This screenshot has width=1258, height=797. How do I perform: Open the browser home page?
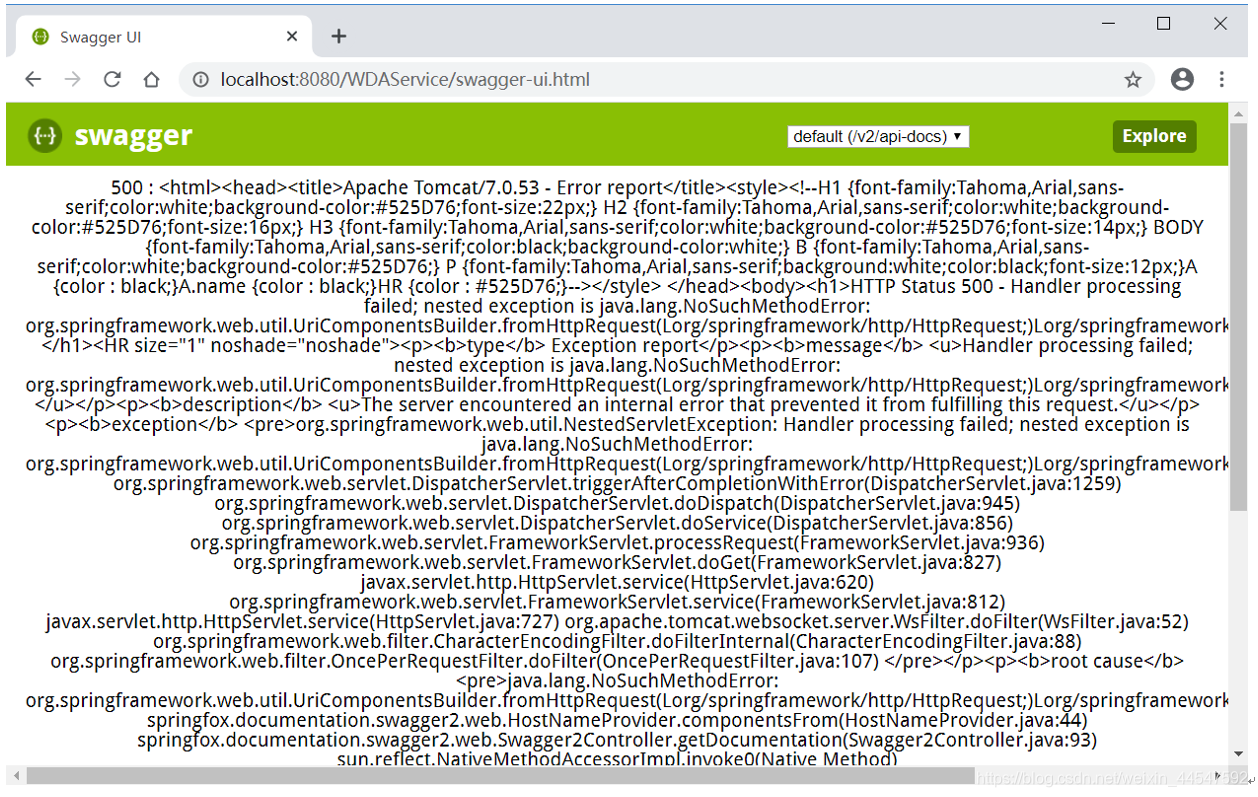(151, 80)
